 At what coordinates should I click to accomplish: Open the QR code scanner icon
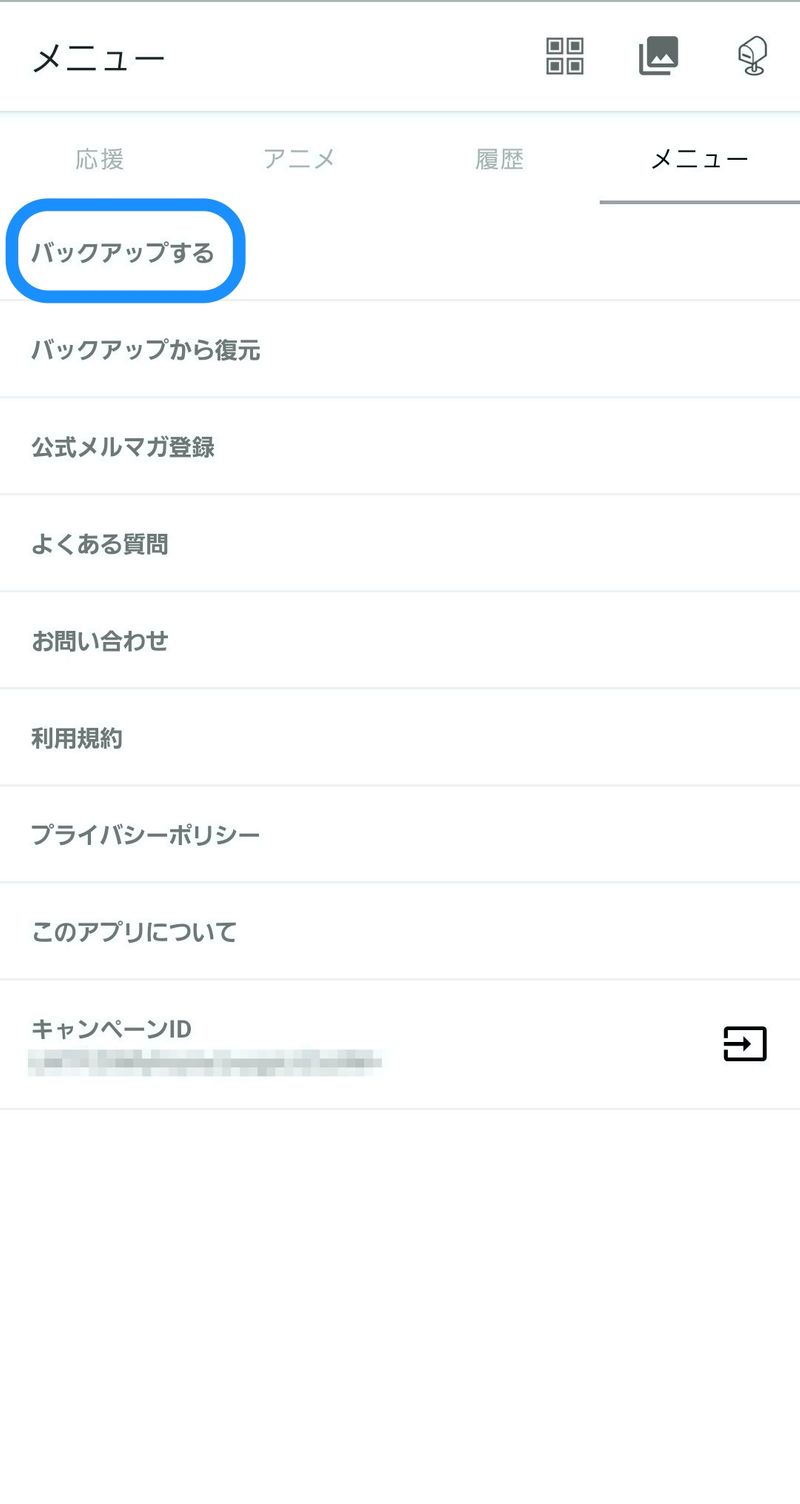pos(565,56)
